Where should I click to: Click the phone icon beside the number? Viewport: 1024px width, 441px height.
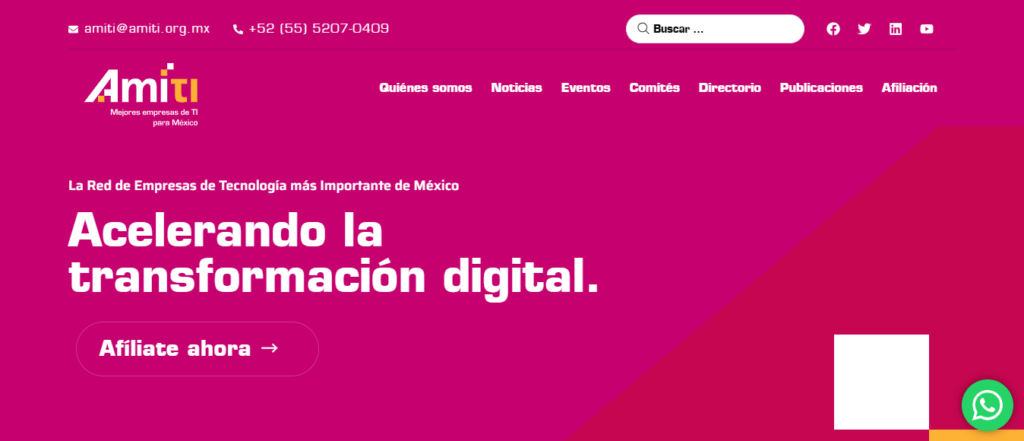(238, 29)
